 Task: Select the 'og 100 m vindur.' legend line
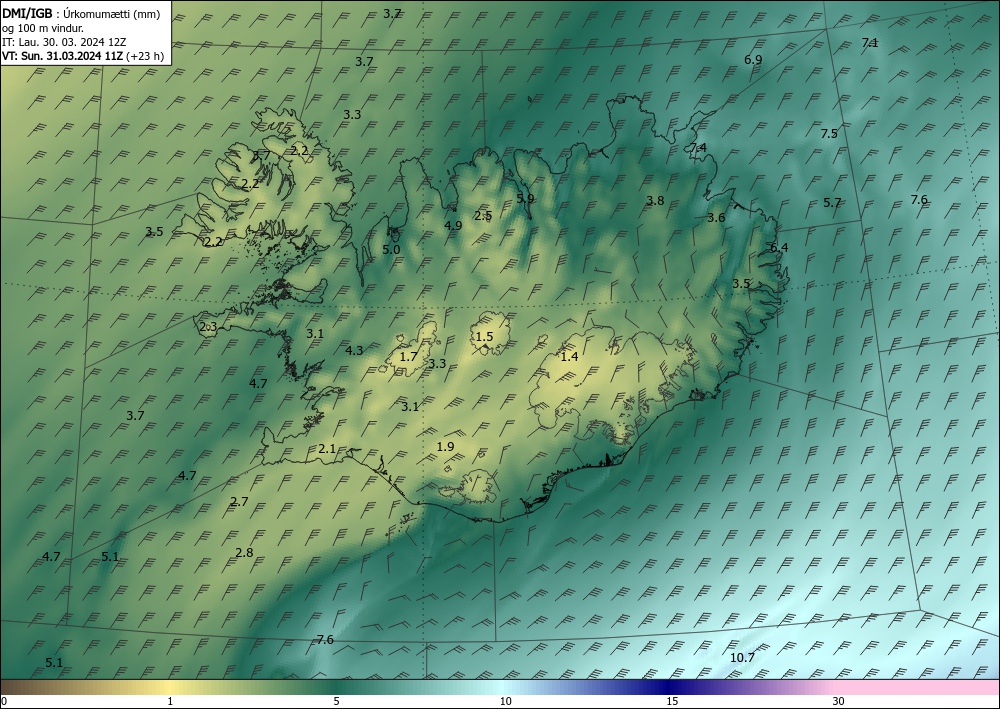pyautogui.click(x=41, y=27)
